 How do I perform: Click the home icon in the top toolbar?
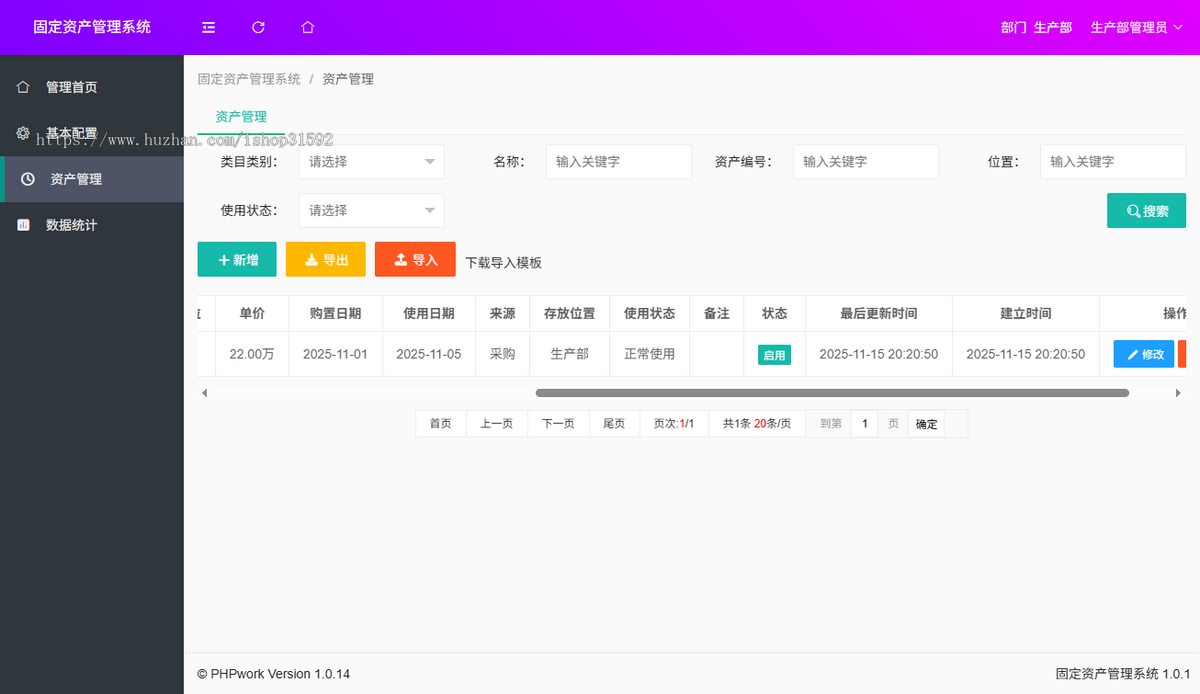(307, 27)
